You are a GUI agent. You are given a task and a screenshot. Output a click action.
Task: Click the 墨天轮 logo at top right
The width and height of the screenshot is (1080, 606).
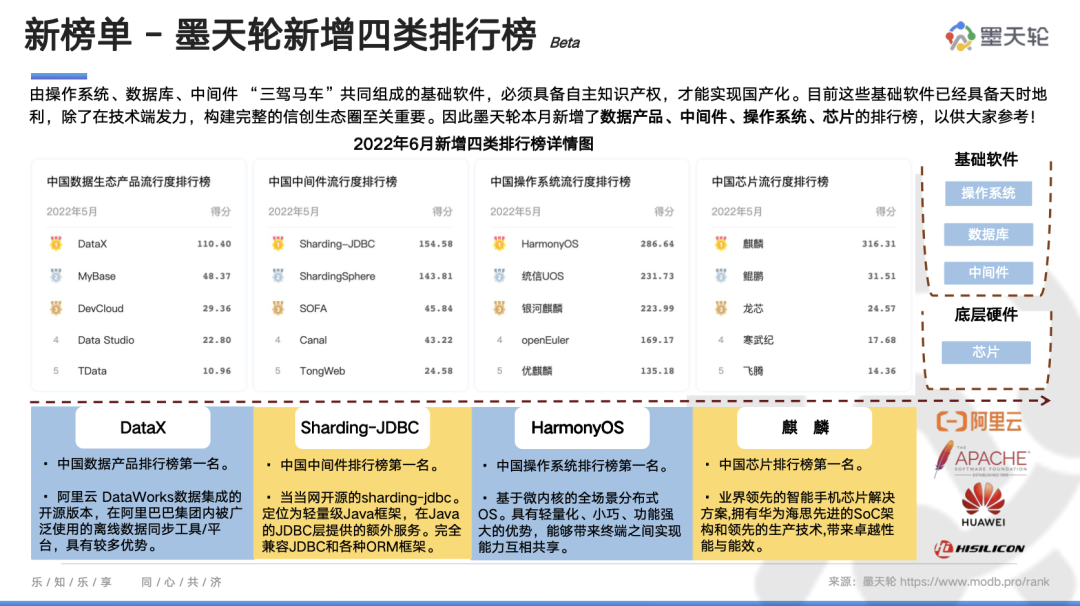(x=997, y=36)
